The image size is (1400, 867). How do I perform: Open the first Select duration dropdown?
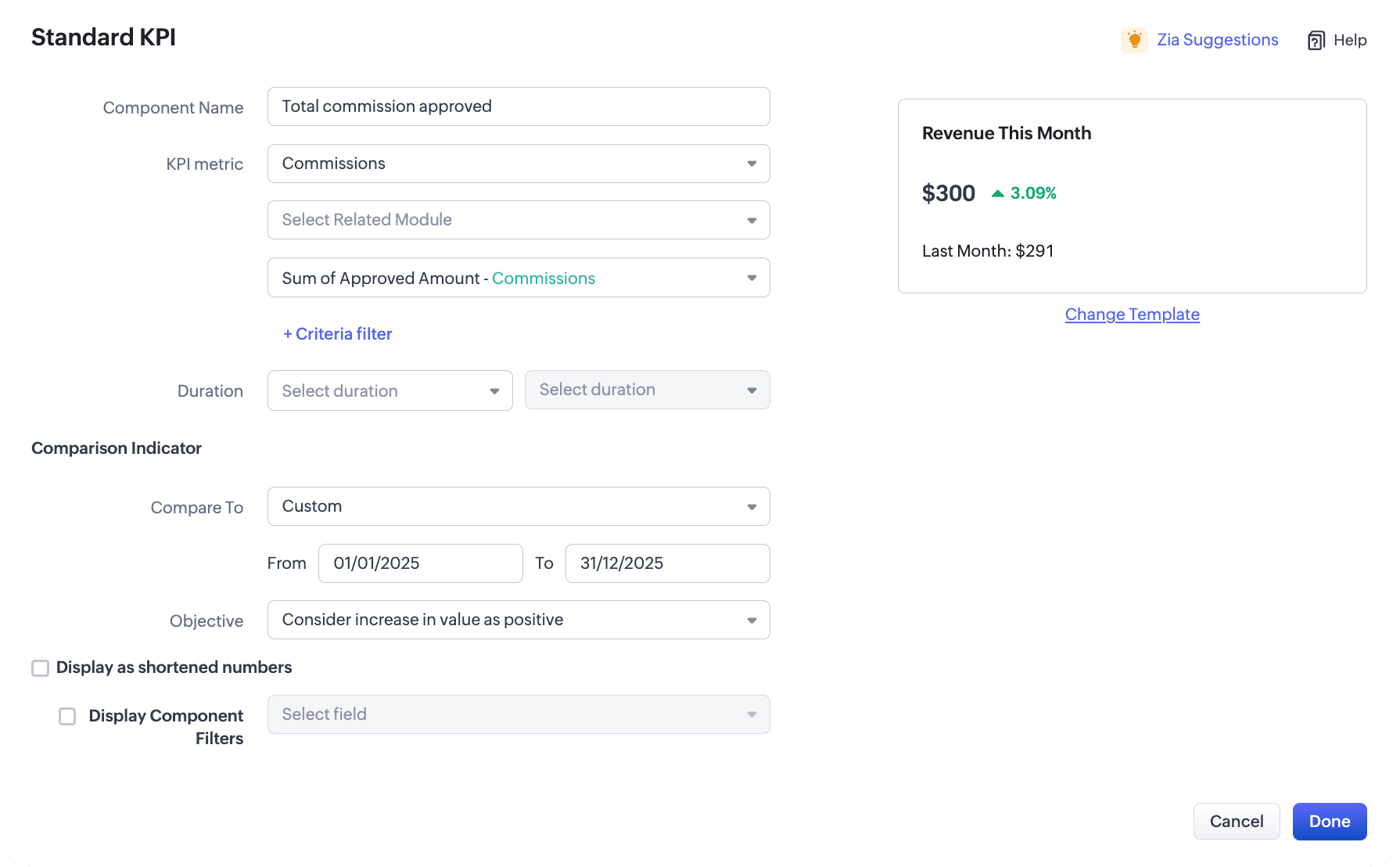390,390
